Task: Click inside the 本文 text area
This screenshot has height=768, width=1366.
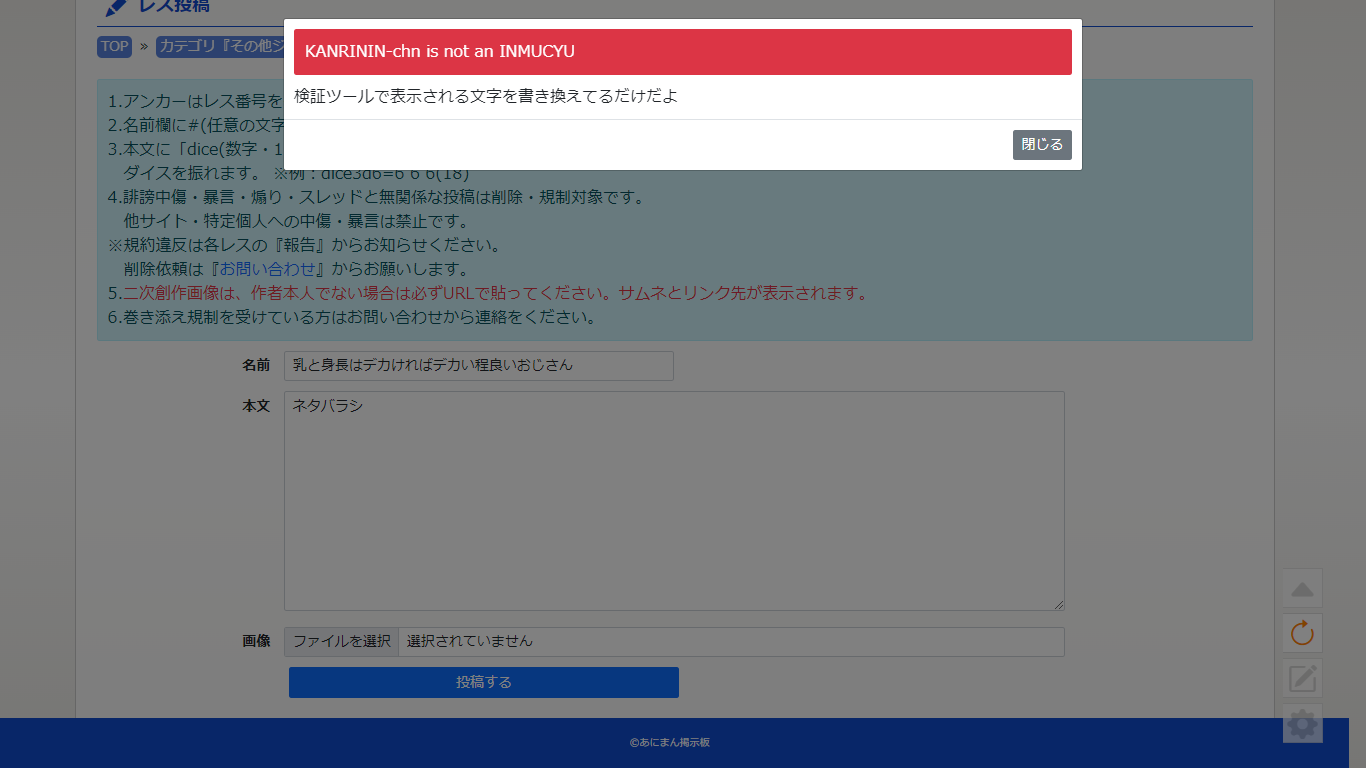Action: point(673,500)
